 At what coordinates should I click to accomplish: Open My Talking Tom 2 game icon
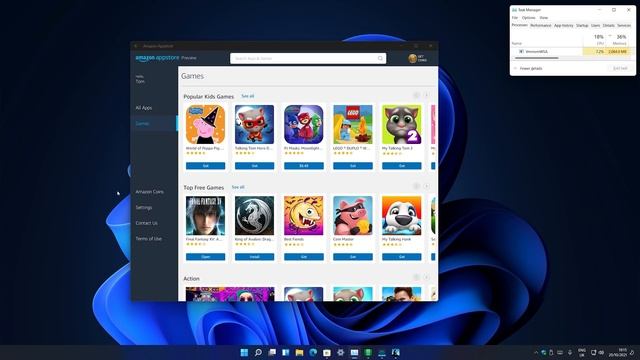(402, 124)
